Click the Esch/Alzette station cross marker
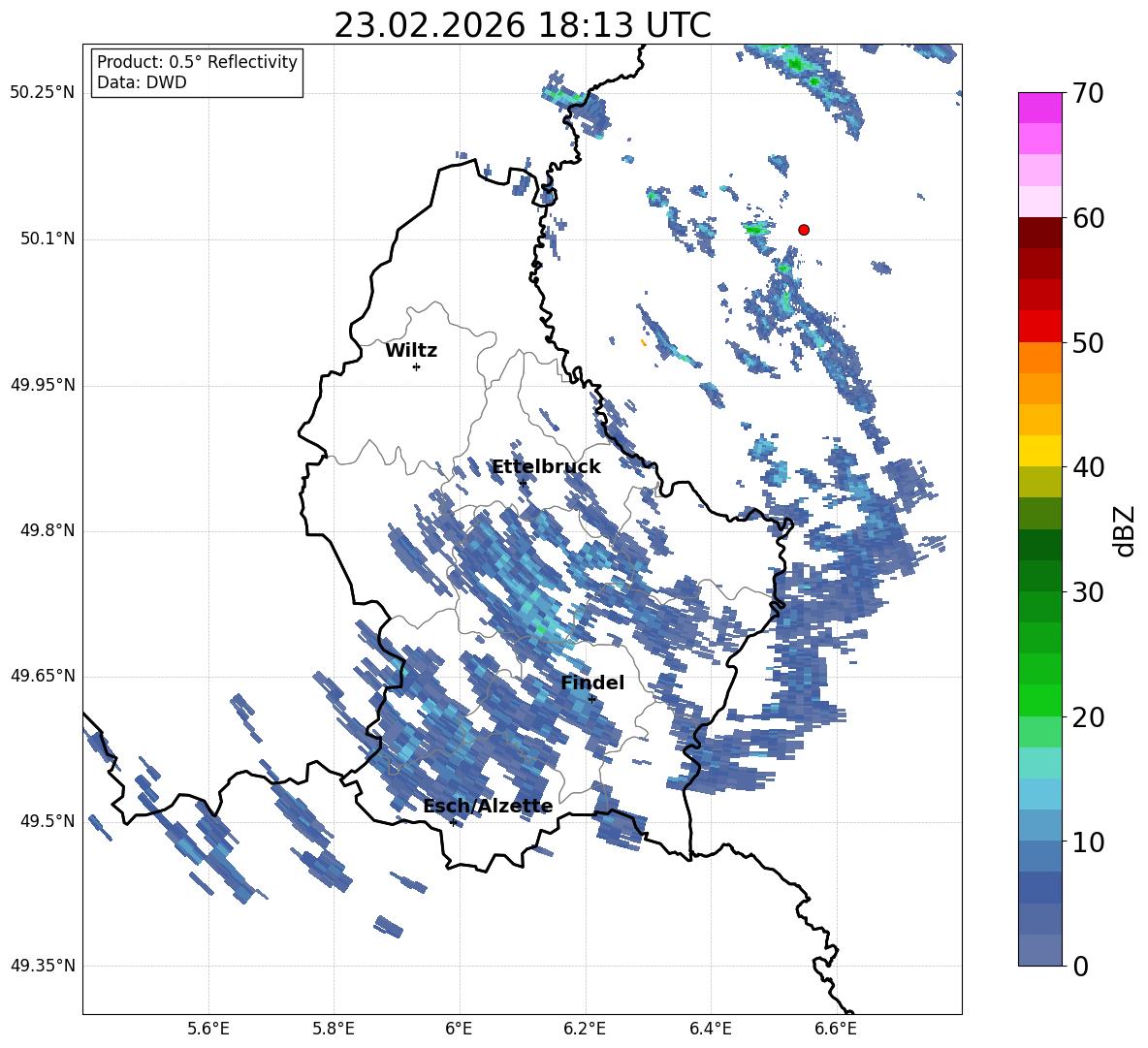This screenshot has width=1148, height=1048. tap(453, 822)
